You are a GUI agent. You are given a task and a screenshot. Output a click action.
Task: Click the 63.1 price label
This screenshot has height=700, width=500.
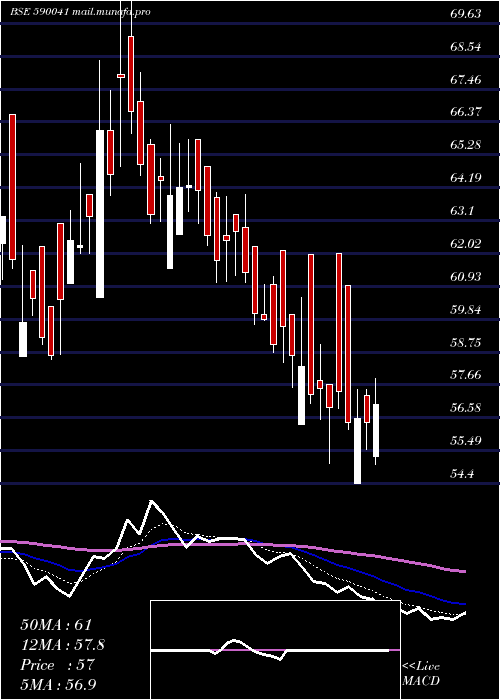[x=462, y=211]
